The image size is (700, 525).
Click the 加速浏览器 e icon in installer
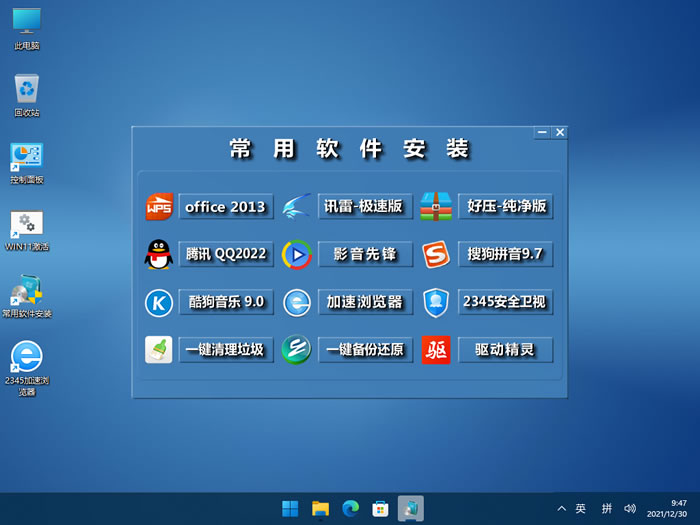click(297, 303)
